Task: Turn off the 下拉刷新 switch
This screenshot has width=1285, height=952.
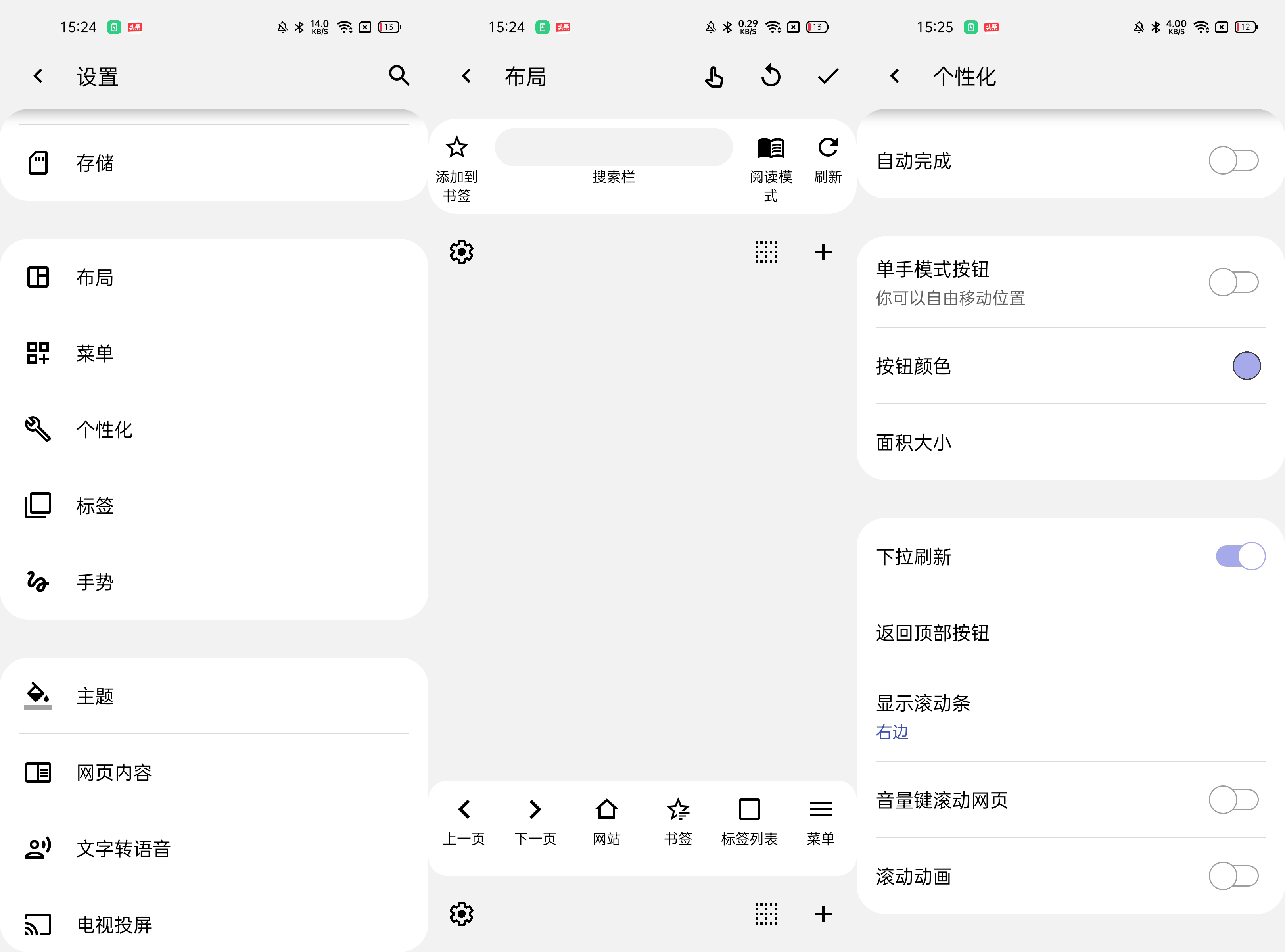Action: pyautogui.click(x=1240, y=556)
